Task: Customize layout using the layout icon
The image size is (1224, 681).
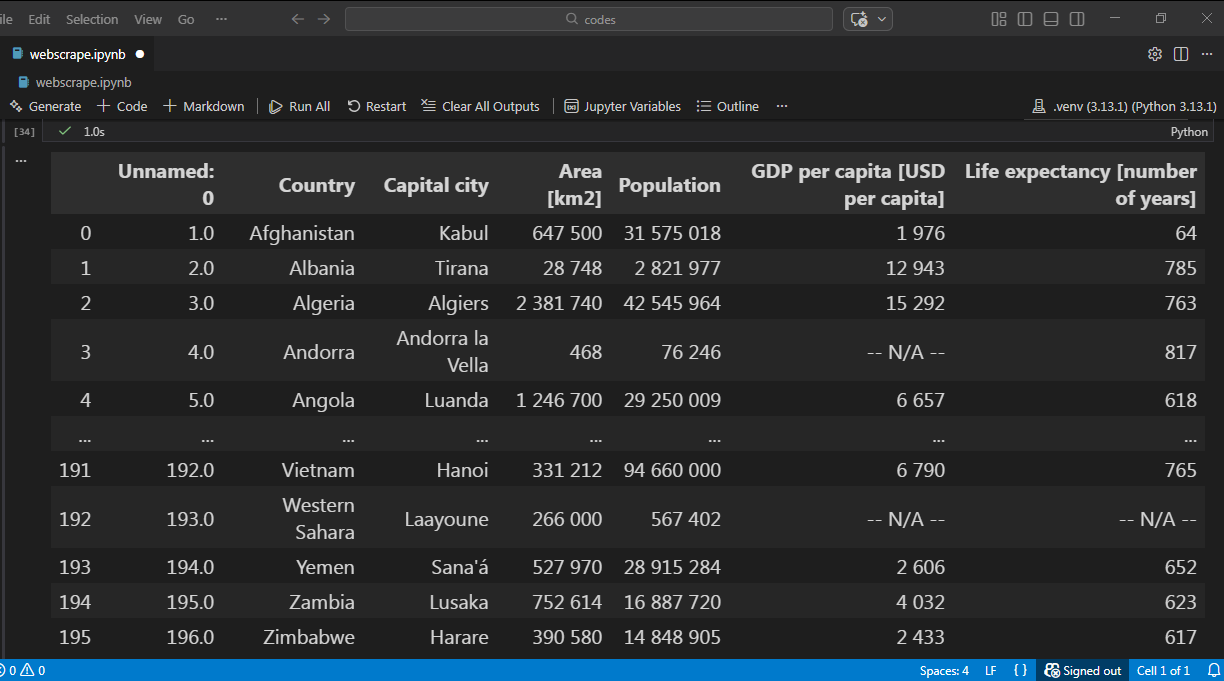Action: pos(998,19)
